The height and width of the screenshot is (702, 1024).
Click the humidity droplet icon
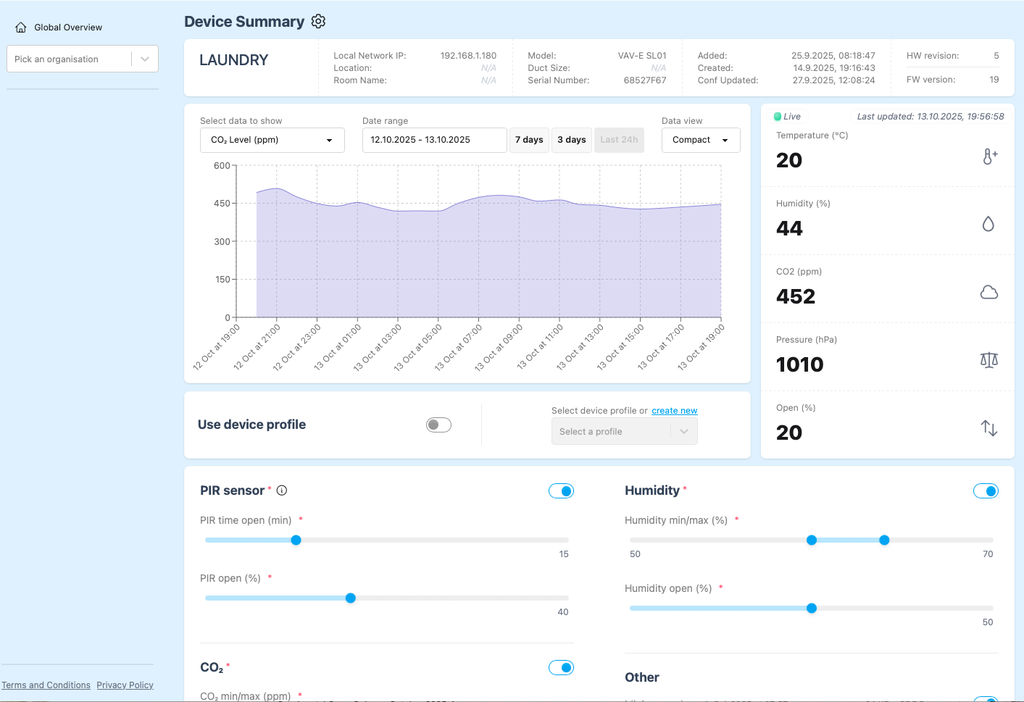(x=988, y=224)
